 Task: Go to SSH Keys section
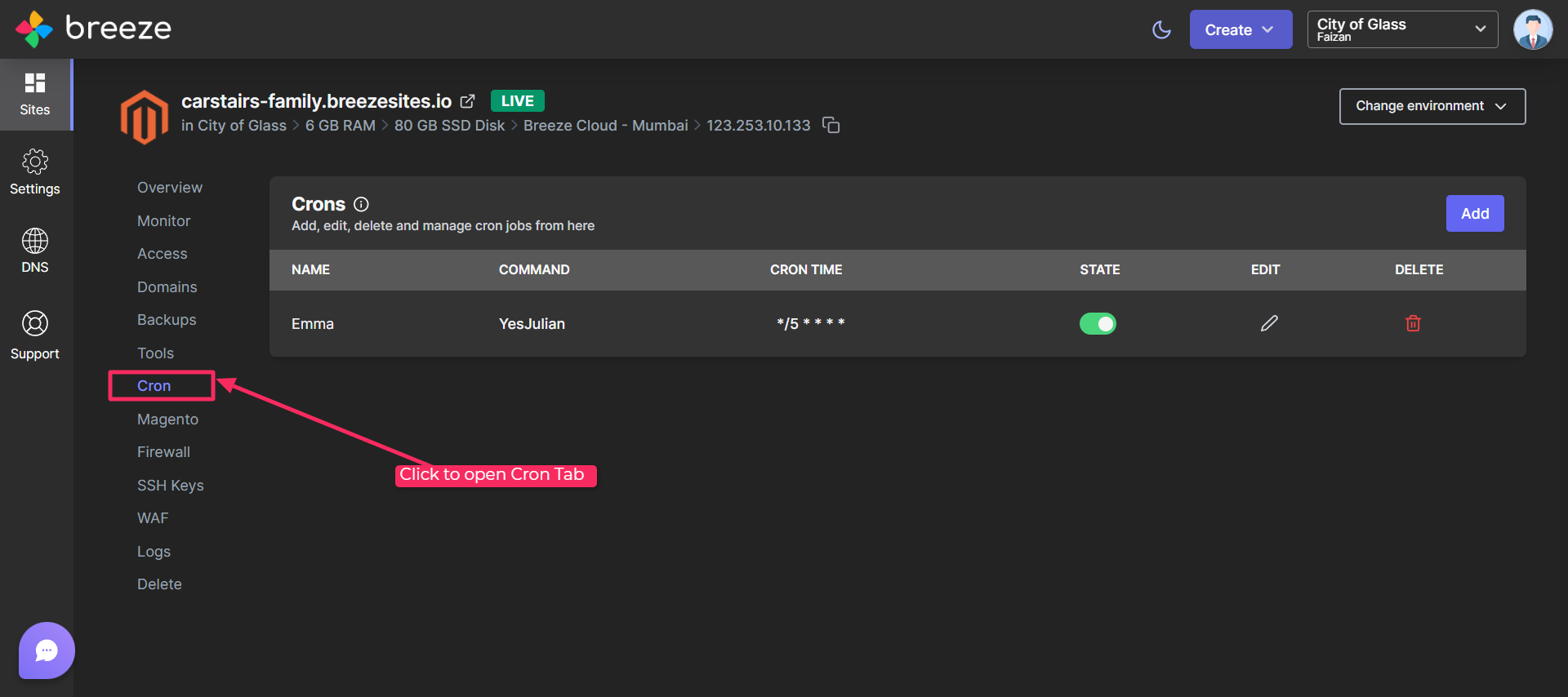[171, 486]
